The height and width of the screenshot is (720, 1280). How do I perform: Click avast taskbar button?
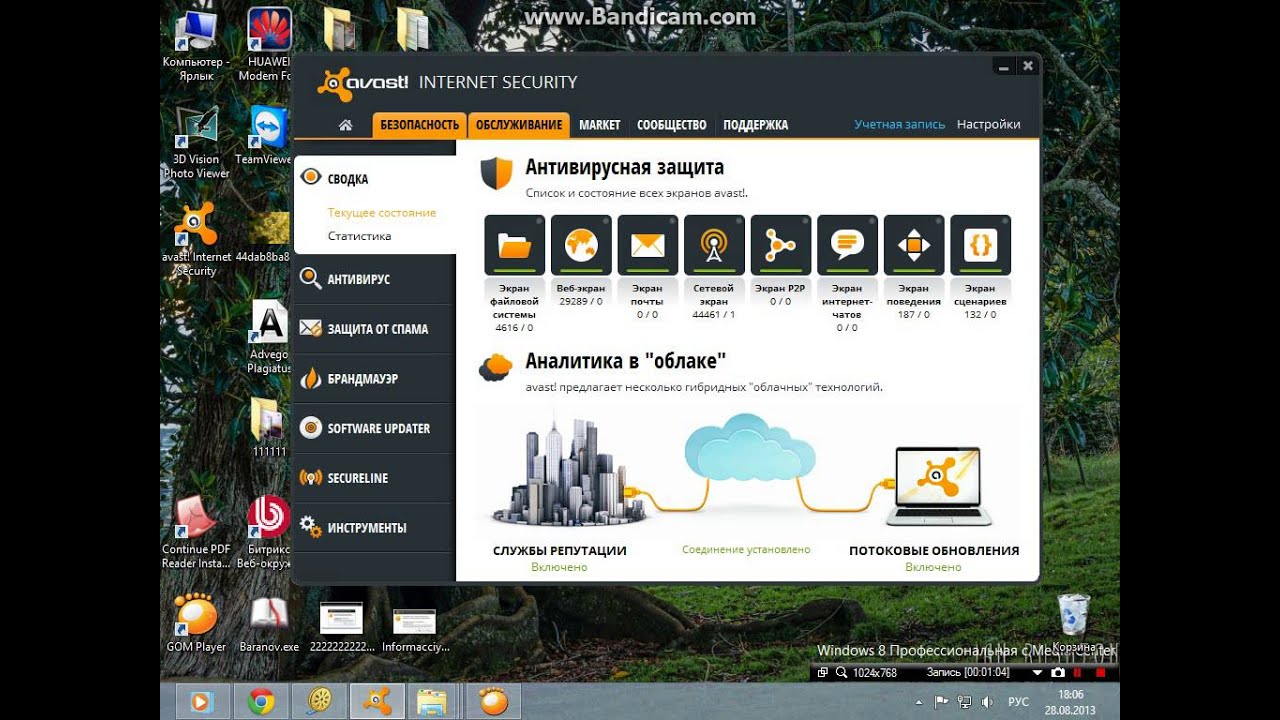click(x=377, y=702)
